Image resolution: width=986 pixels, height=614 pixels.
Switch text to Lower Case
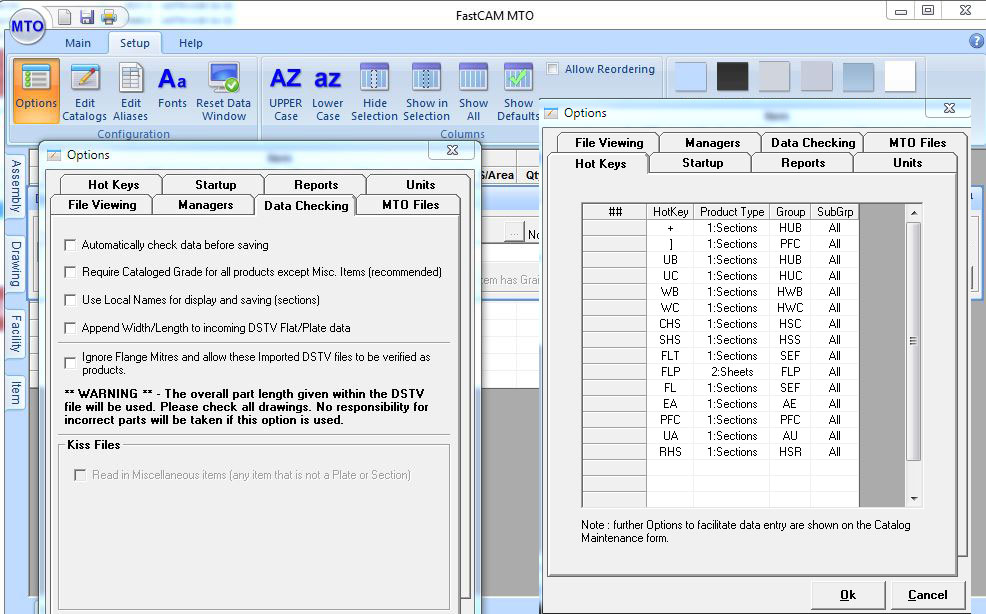[328, 92]
